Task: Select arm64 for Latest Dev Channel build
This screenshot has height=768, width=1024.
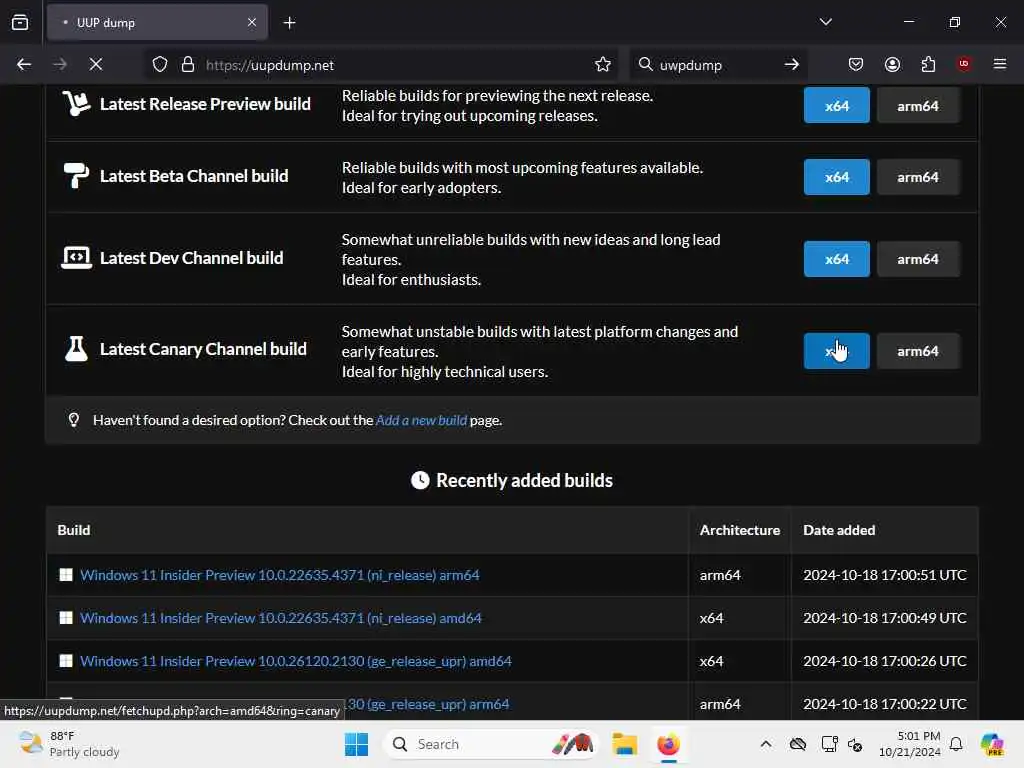Action: (x=918, y=259)
